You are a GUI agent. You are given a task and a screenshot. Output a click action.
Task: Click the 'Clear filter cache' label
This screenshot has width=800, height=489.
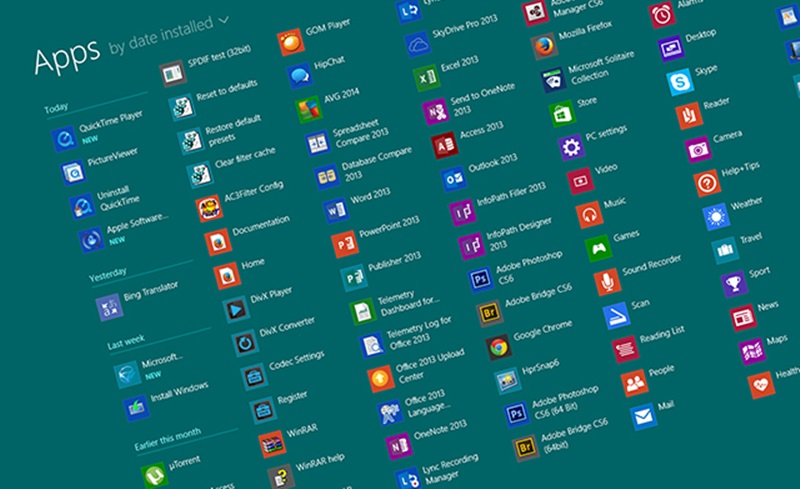[x=245, y=157]
